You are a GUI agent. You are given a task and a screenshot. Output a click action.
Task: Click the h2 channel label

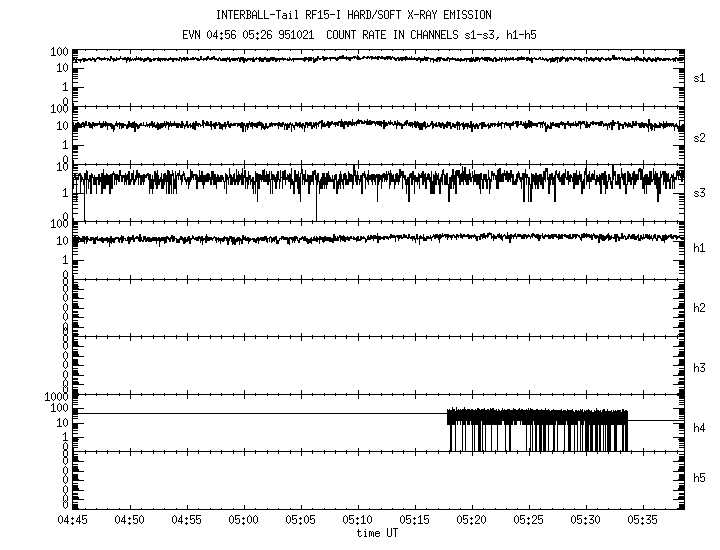pyautogui.click(x=700, y=308)
